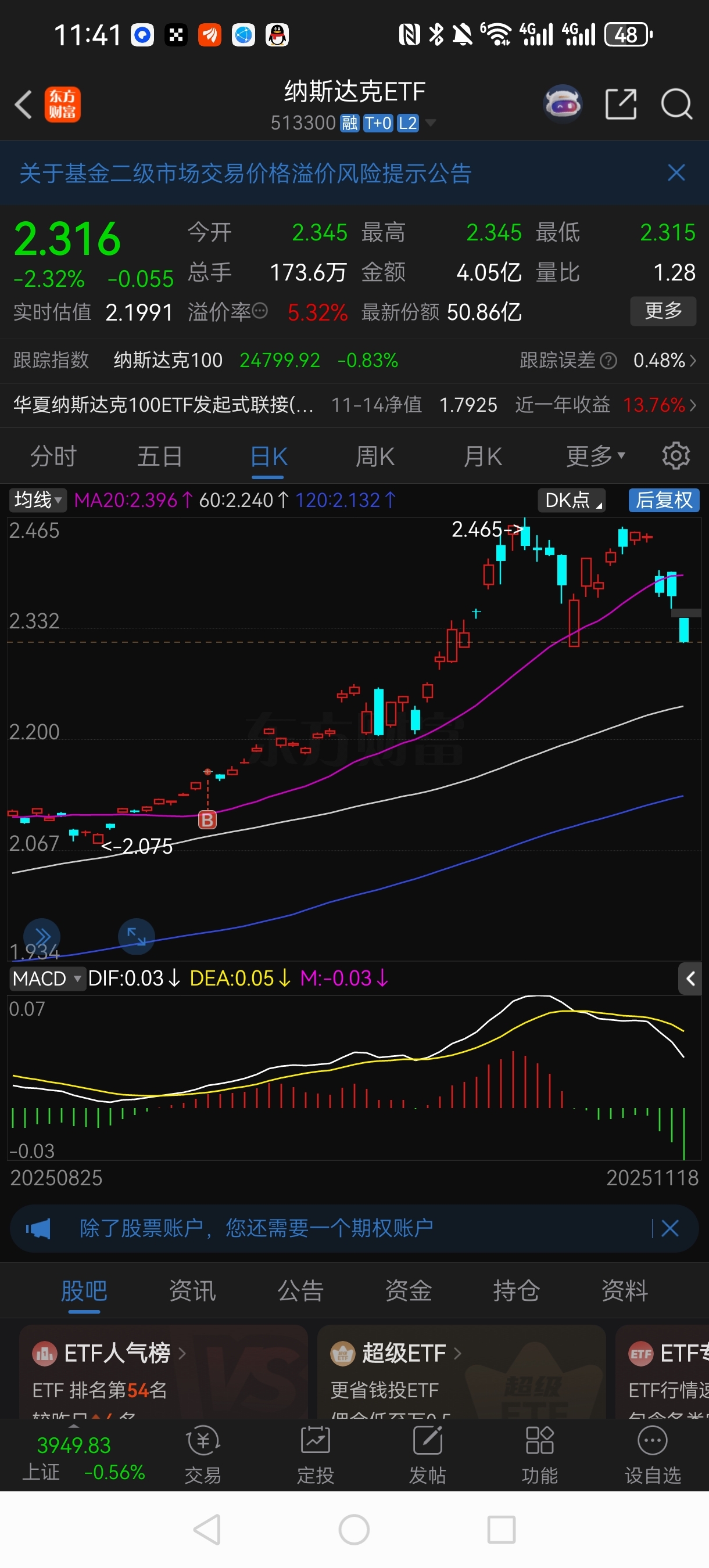The height and width of the screenshot is (1568, 709).
Task: Switch to 资讯 tab
Action: (x=192, y=1290)
